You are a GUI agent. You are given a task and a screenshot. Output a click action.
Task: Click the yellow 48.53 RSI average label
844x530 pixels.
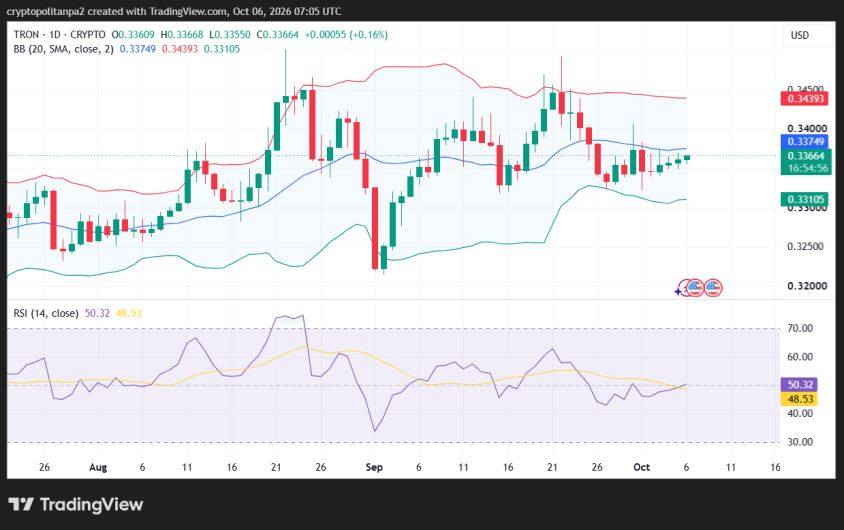click(800, 399)
